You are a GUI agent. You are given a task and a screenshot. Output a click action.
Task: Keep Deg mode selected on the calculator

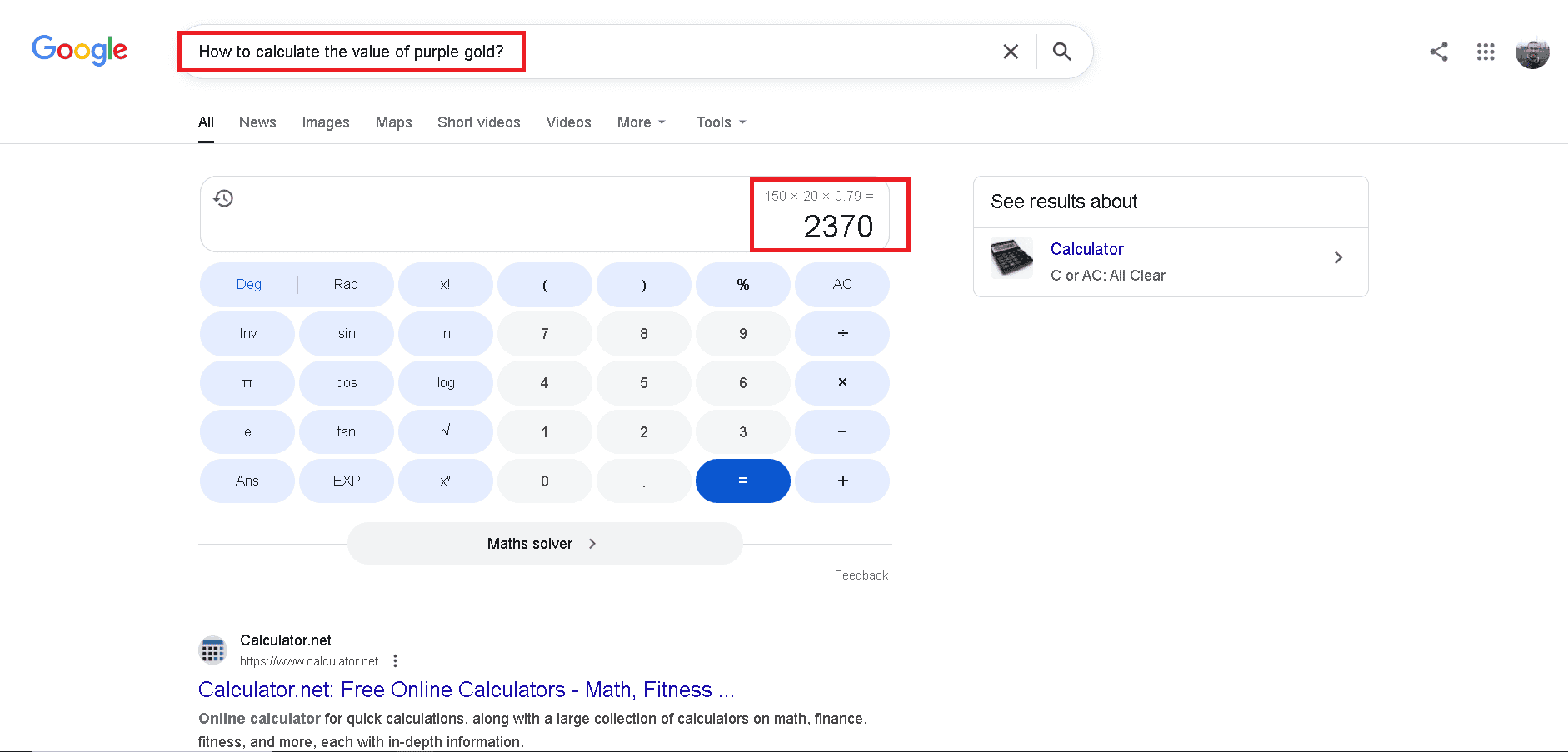pyautogui.click(x=248, y=284)
